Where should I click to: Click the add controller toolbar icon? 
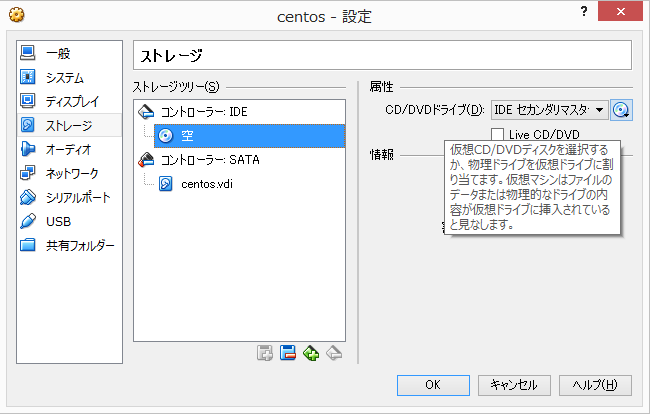[x=311, y=353]
